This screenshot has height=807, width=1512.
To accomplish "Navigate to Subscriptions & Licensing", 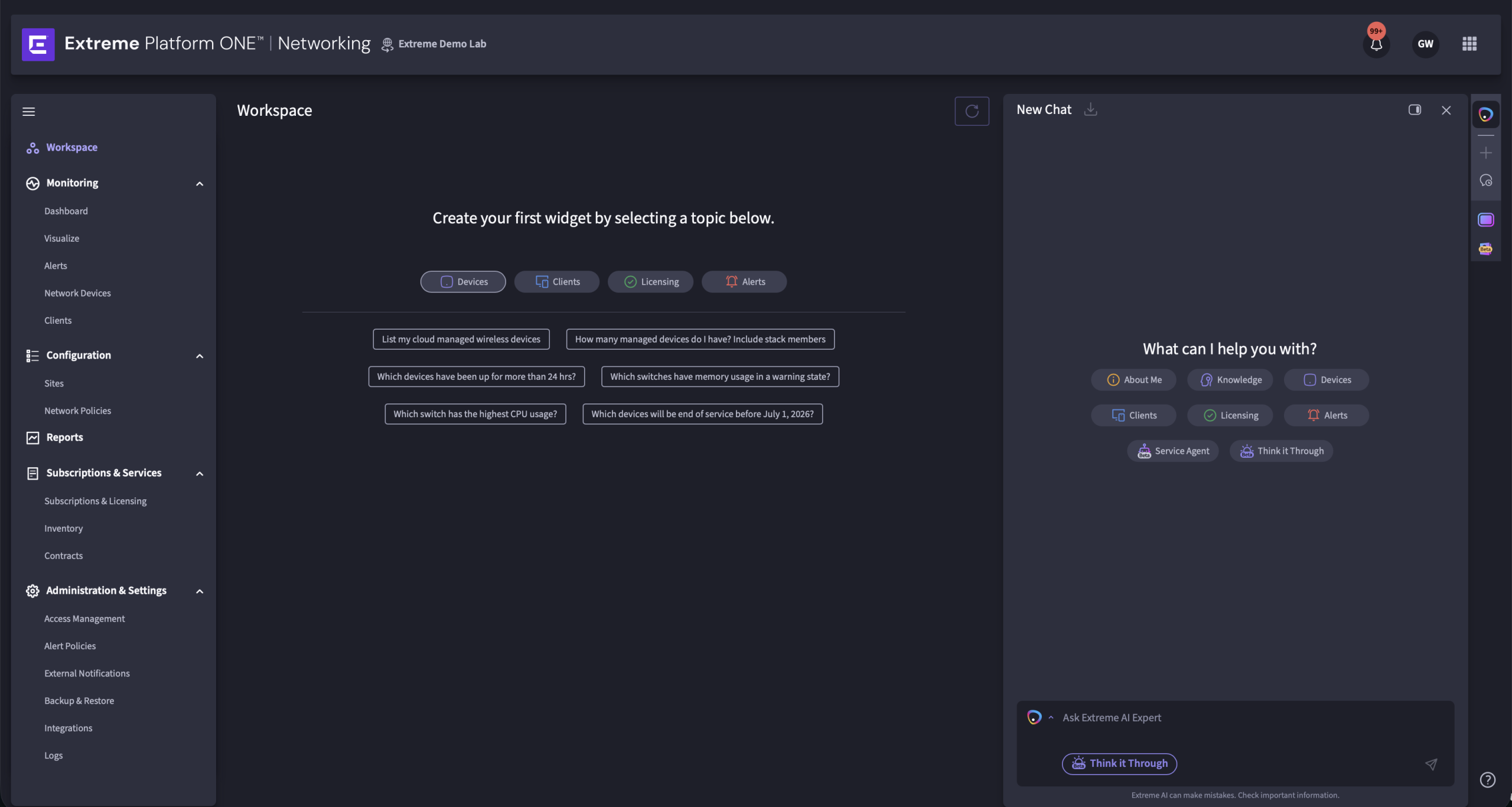I will coord(95,501).
